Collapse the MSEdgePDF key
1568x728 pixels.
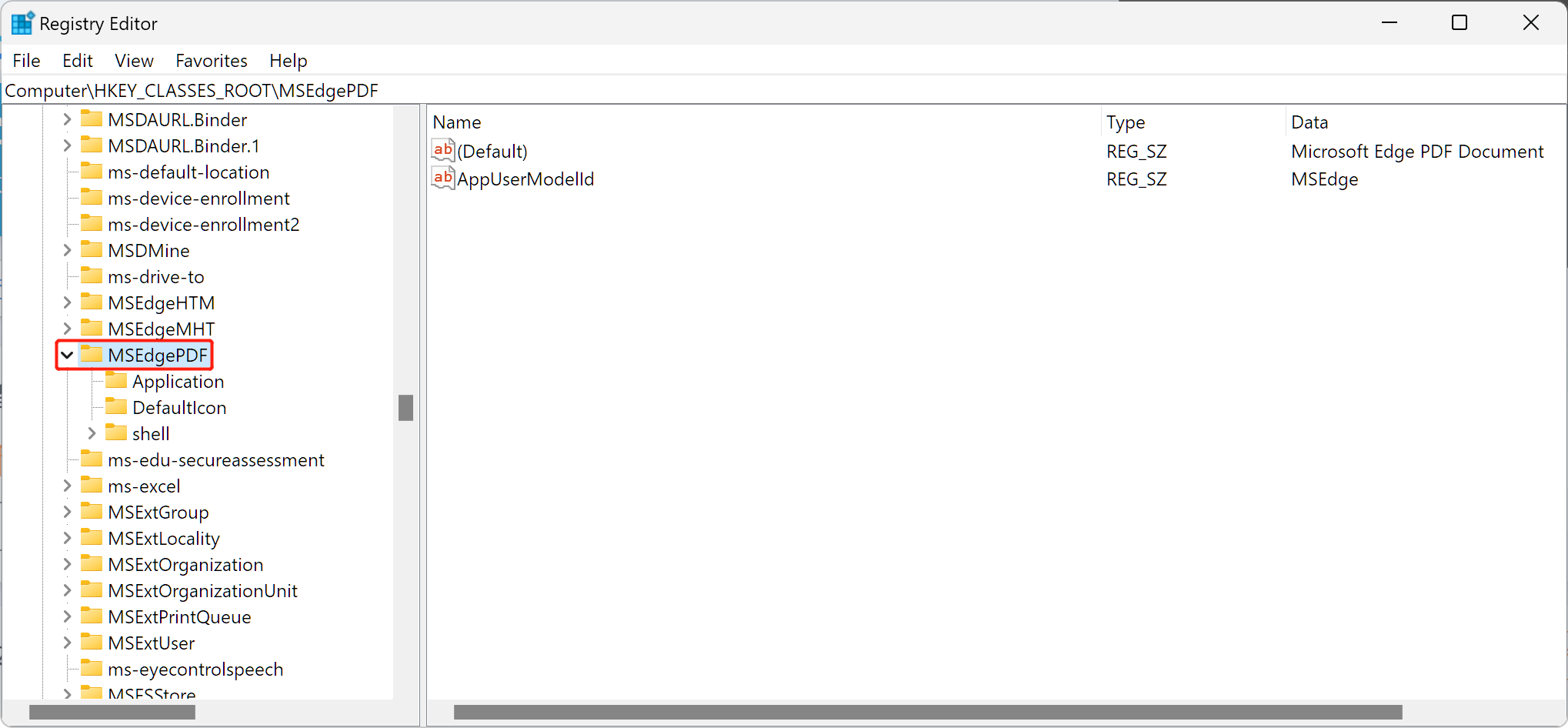point(67,355)
